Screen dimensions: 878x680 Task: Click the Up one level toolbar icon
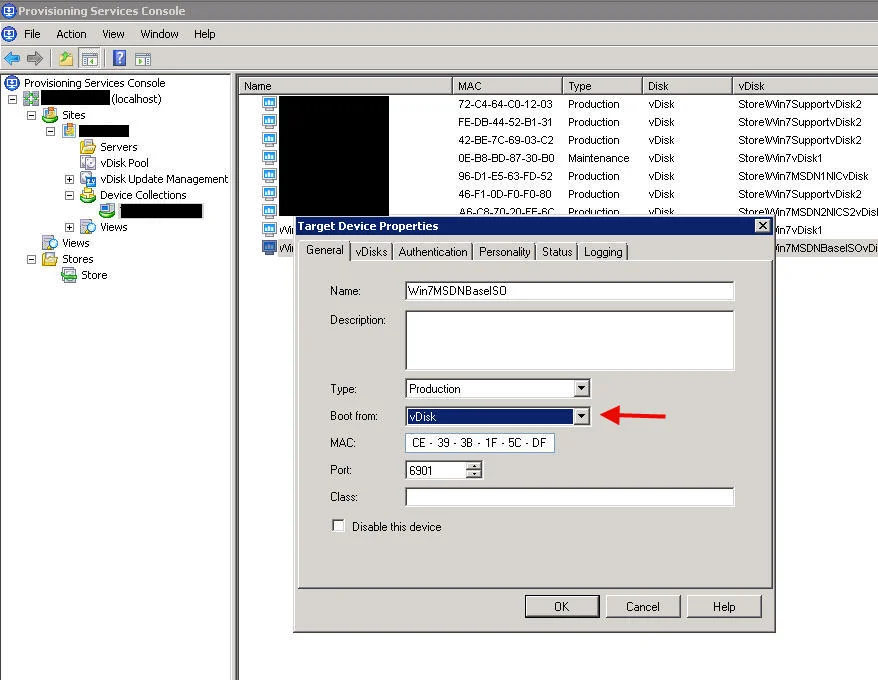pyautogui.click(x=66, y=58)
